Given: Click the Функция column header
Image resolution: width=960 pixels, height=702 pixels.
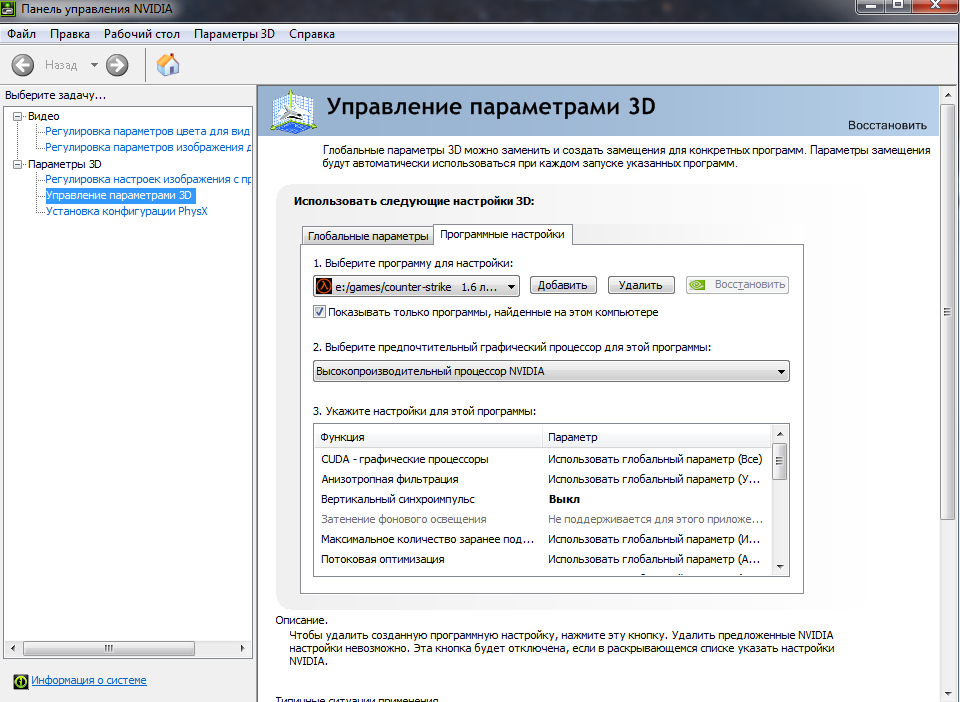Looking at the screenshot, I should point(429,437).
